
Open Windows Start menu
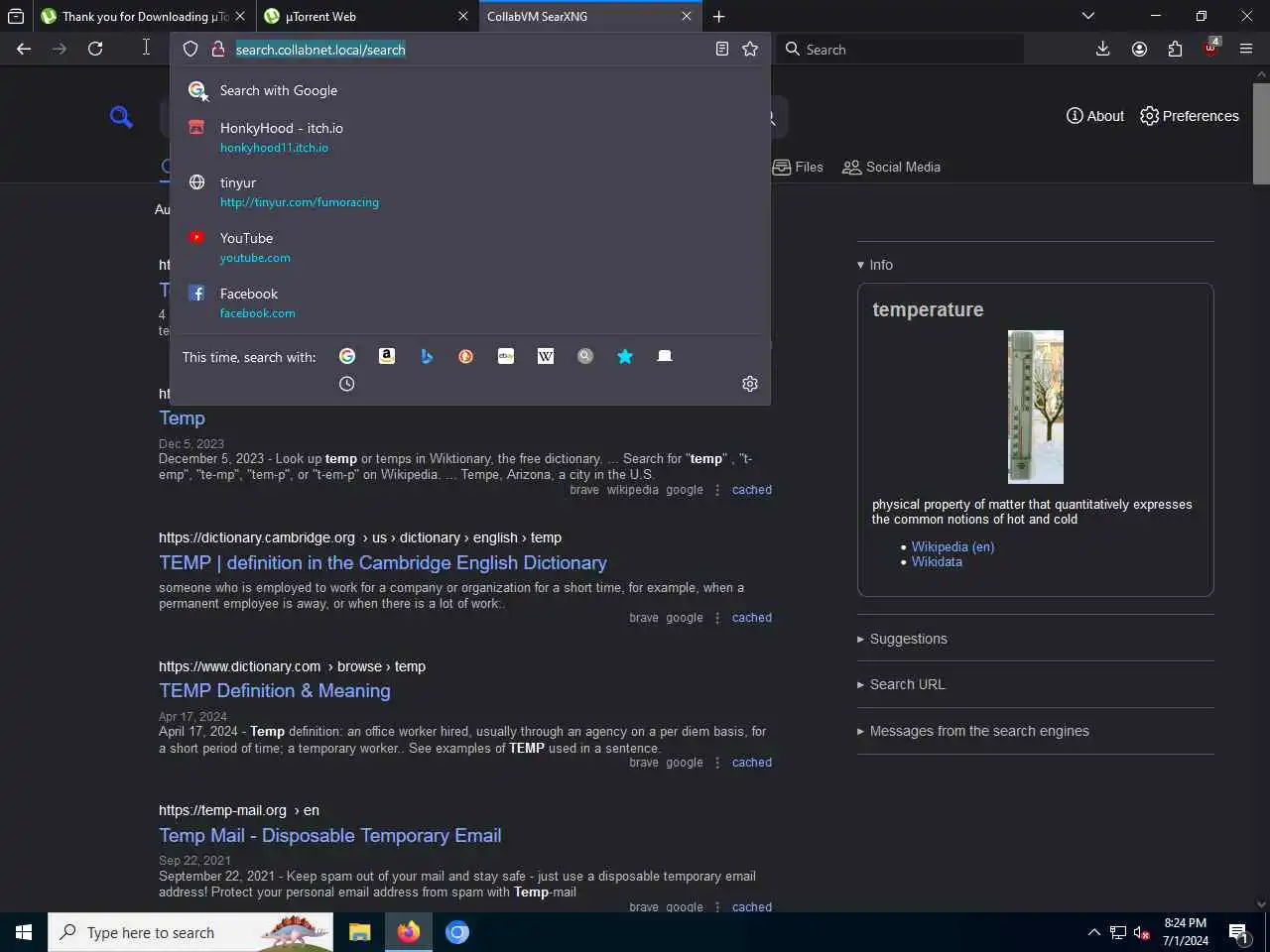click(24, 932)
